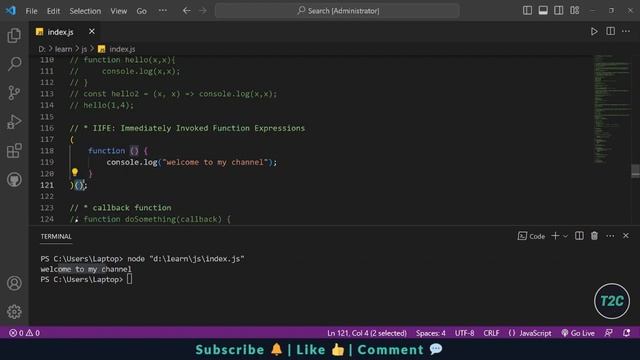Select the js breadcrumb folder

[x=84, y=49]
